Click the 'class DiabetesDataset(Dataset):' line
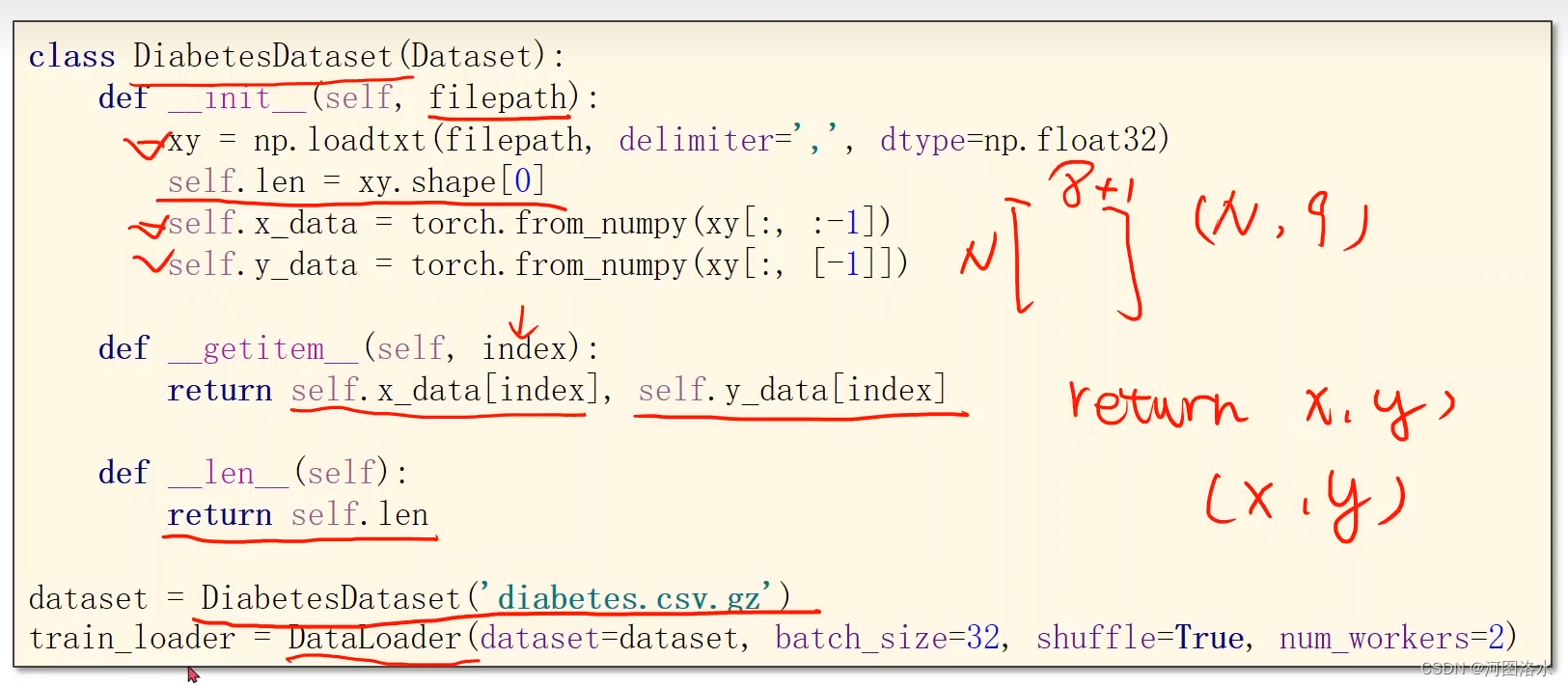This screenshot has height=686, width=1568. [x=296, y=56]
